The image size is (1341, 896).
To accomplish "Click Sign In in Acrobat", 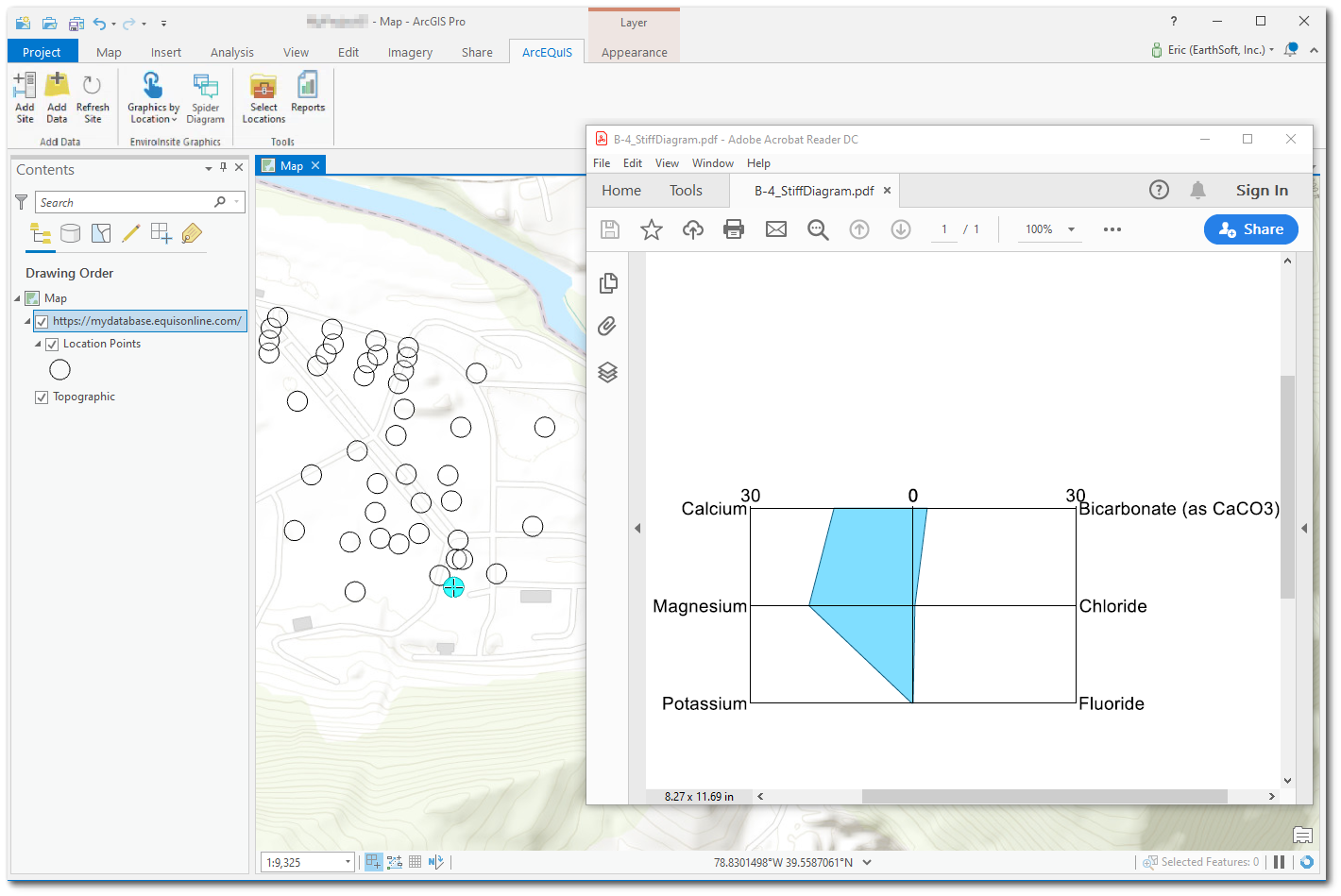I will [1262, 190].
